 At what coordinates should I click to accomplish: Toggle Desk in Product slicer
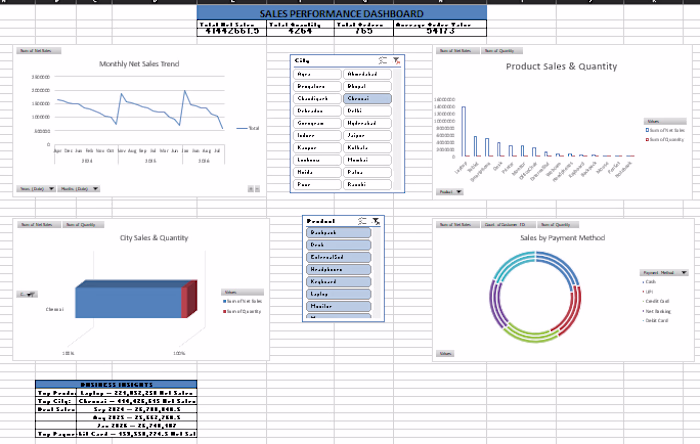point(338,245)
